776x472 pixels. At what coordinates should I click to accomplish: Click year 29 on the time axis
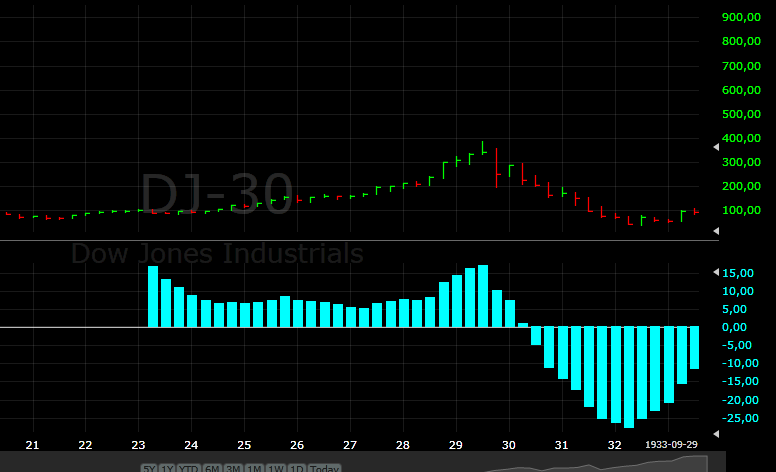point(456,445)
